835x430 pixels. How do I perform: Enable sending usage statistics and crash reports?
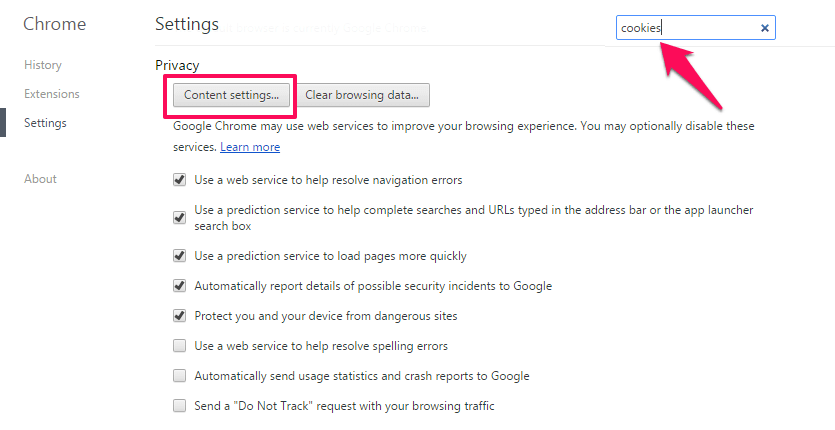179,376
